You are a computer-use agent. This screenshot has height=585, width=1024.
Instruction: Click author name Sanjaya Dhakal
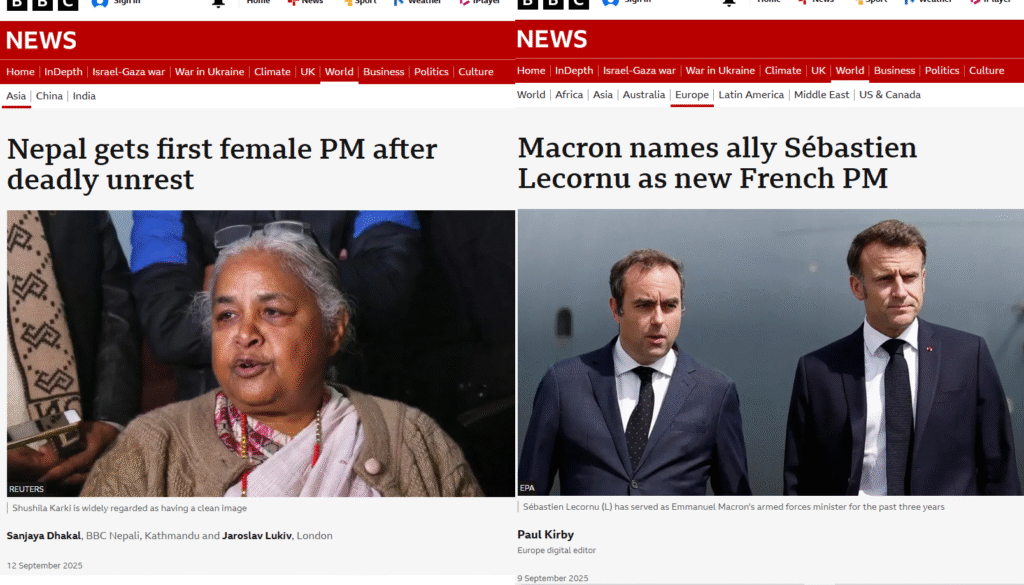pyautogui.click(x=43, y=536)
